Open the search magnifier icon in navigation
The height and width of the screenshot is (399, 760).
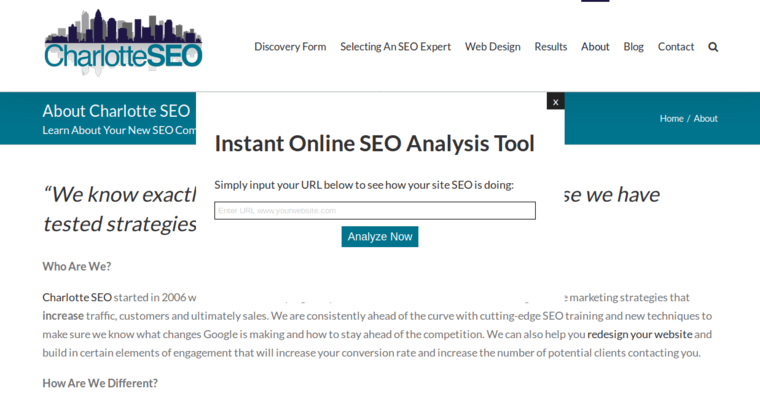713,47
